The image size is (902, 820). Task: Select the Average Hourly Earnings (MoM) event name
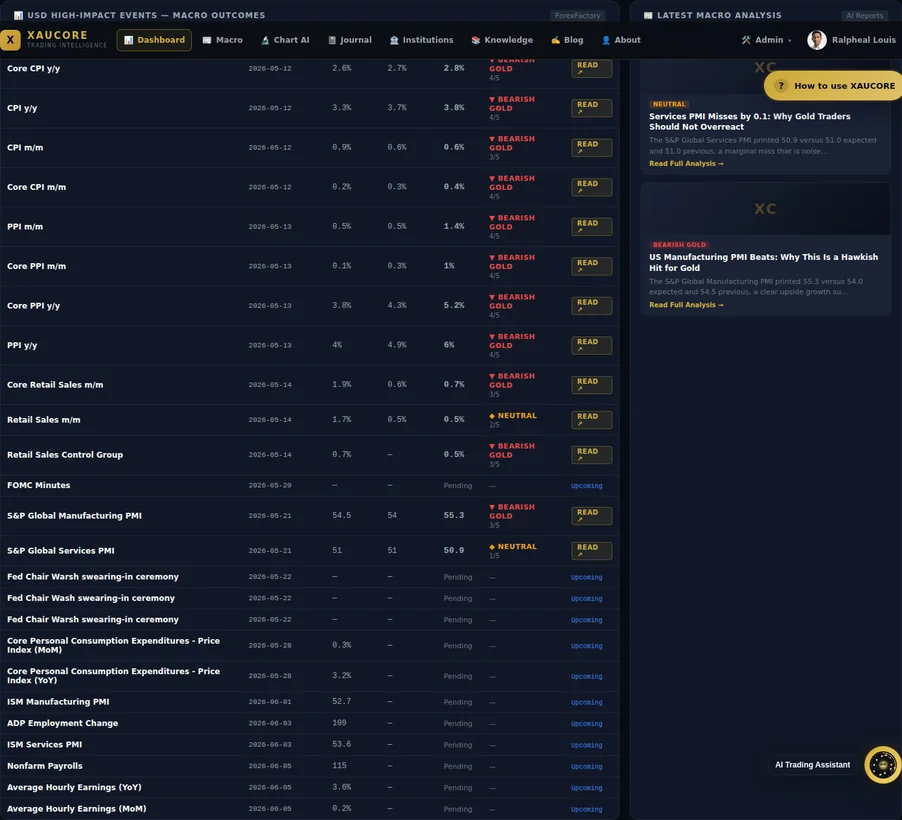[x=77, y=808]
